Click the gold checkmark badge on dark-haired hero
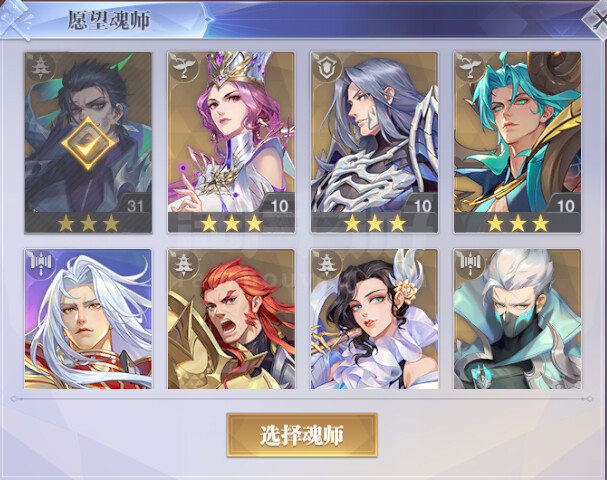 [88, 144]
